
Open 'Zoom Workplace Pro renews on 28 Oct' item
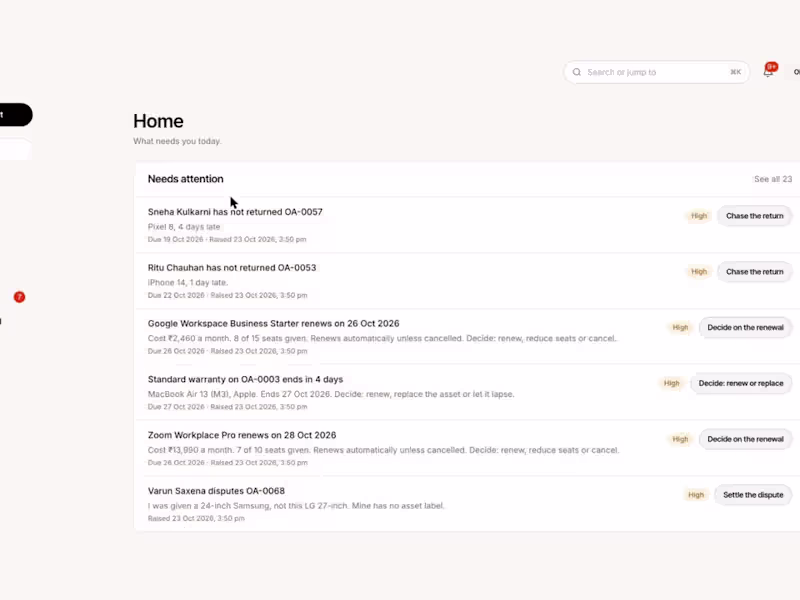242,435
